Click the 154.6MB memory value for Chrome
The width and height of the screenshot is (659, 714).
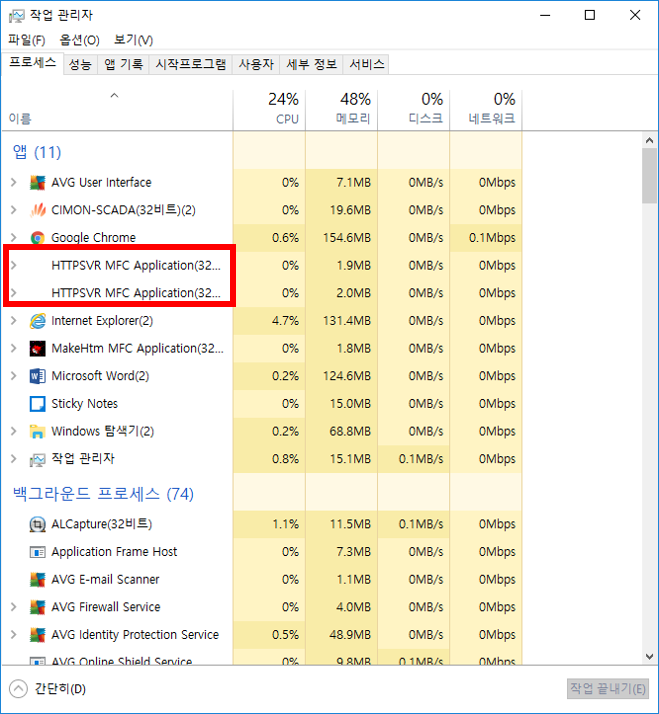tap(347, 238)
